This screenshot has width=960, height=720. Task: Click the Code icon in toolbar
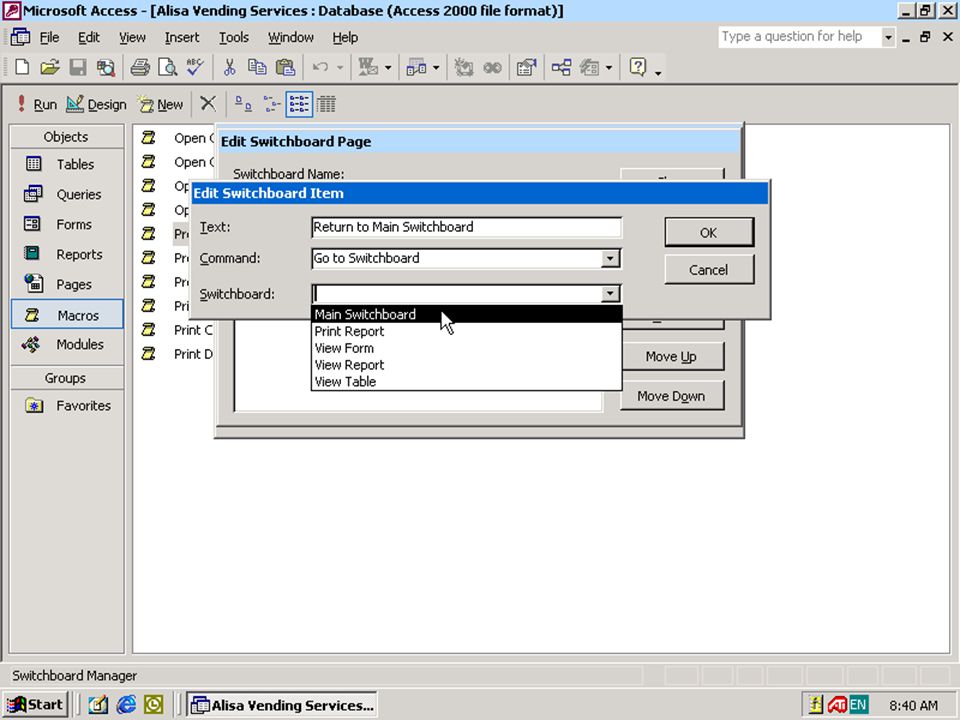(463, 67)
